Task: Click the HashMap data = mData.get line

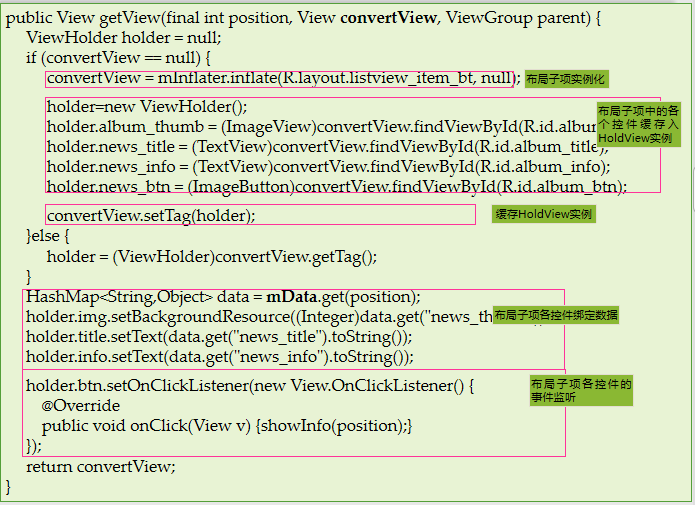Action: [x=223, y=297]
